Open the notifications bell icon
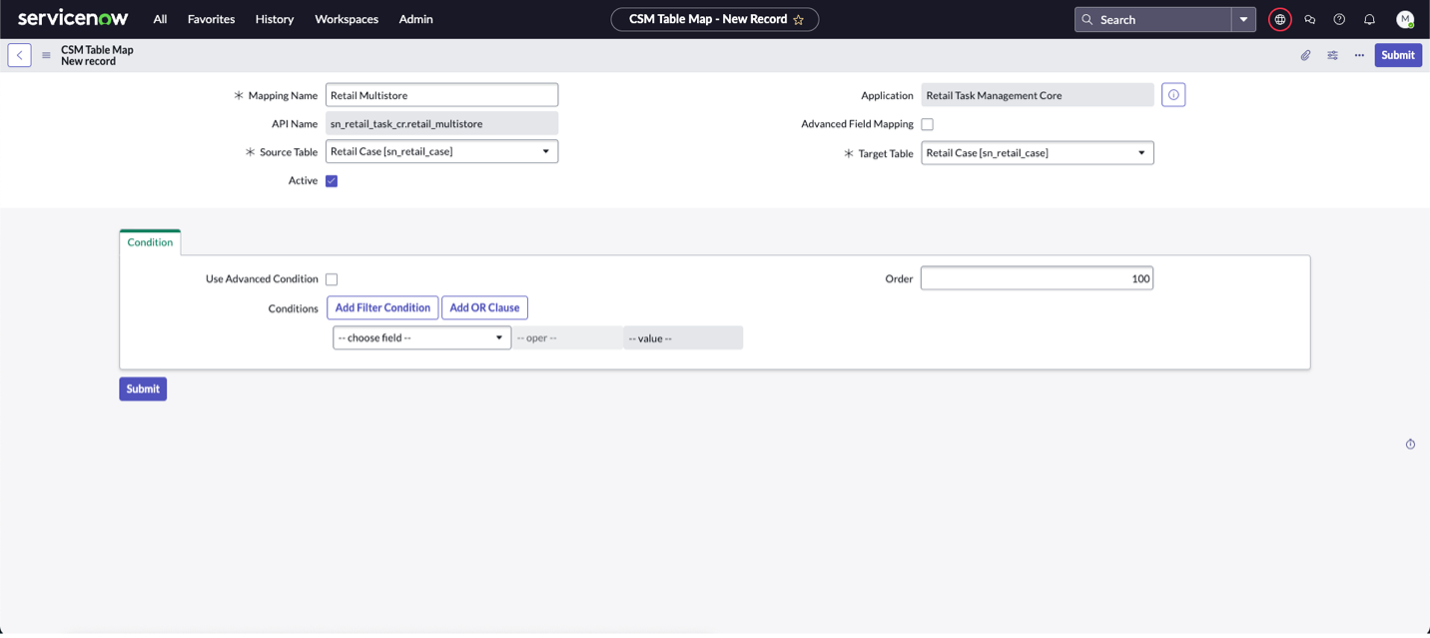Viewport: 1430px width, 638px height. coord(1370,19)
